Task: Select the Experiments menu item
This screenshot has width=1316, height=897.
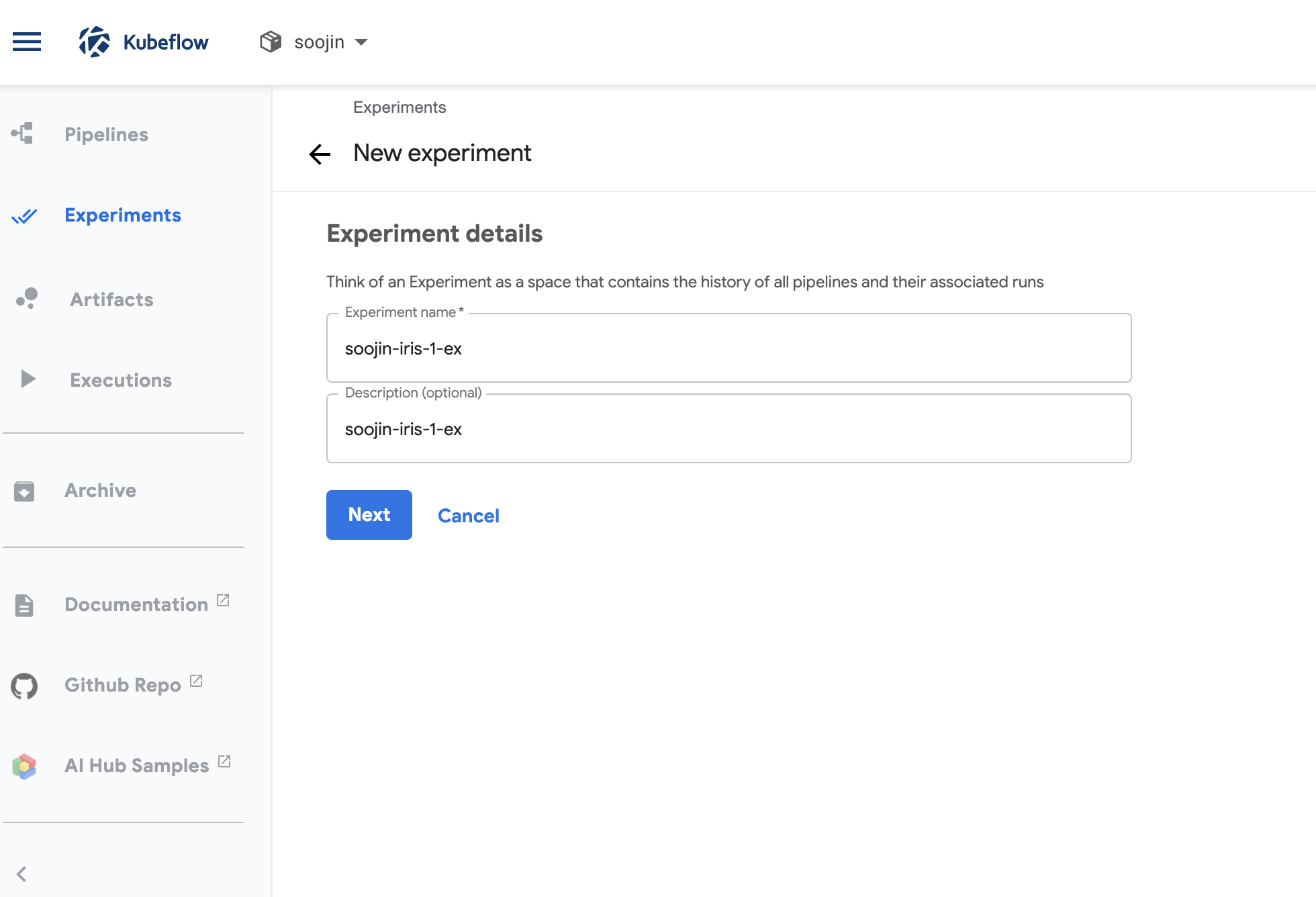Action: pyautogui.click(x=123, y=215)
